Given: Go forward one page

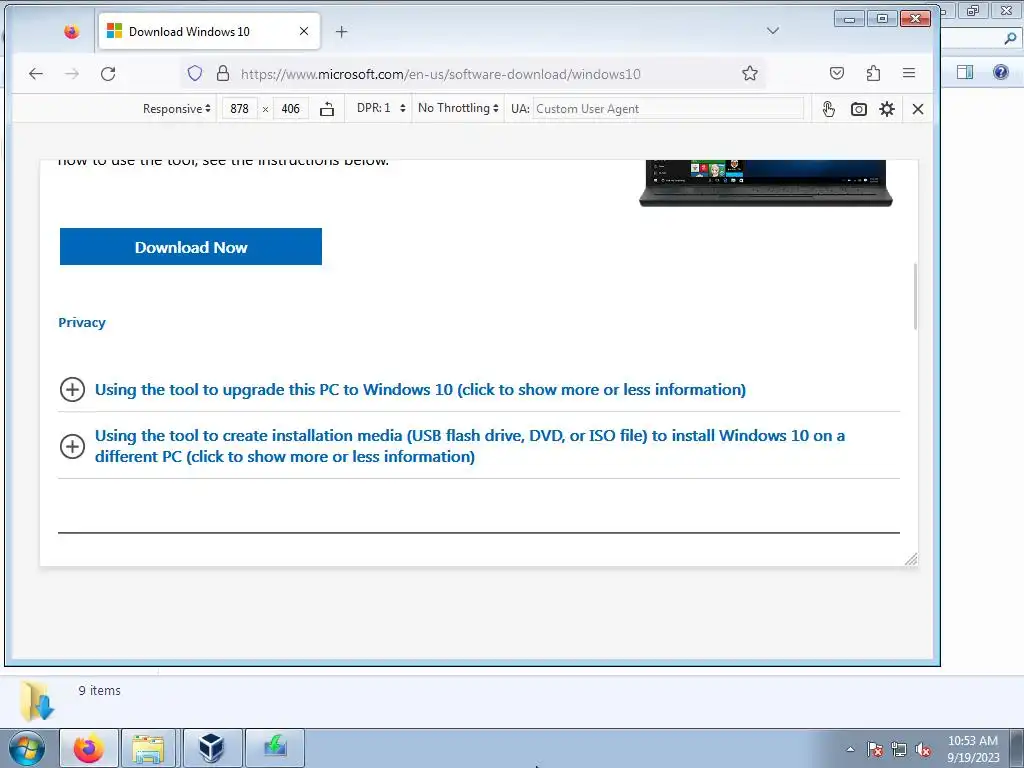Looking at the screenshot, I should pyautogui.click(x=72, y=74).
